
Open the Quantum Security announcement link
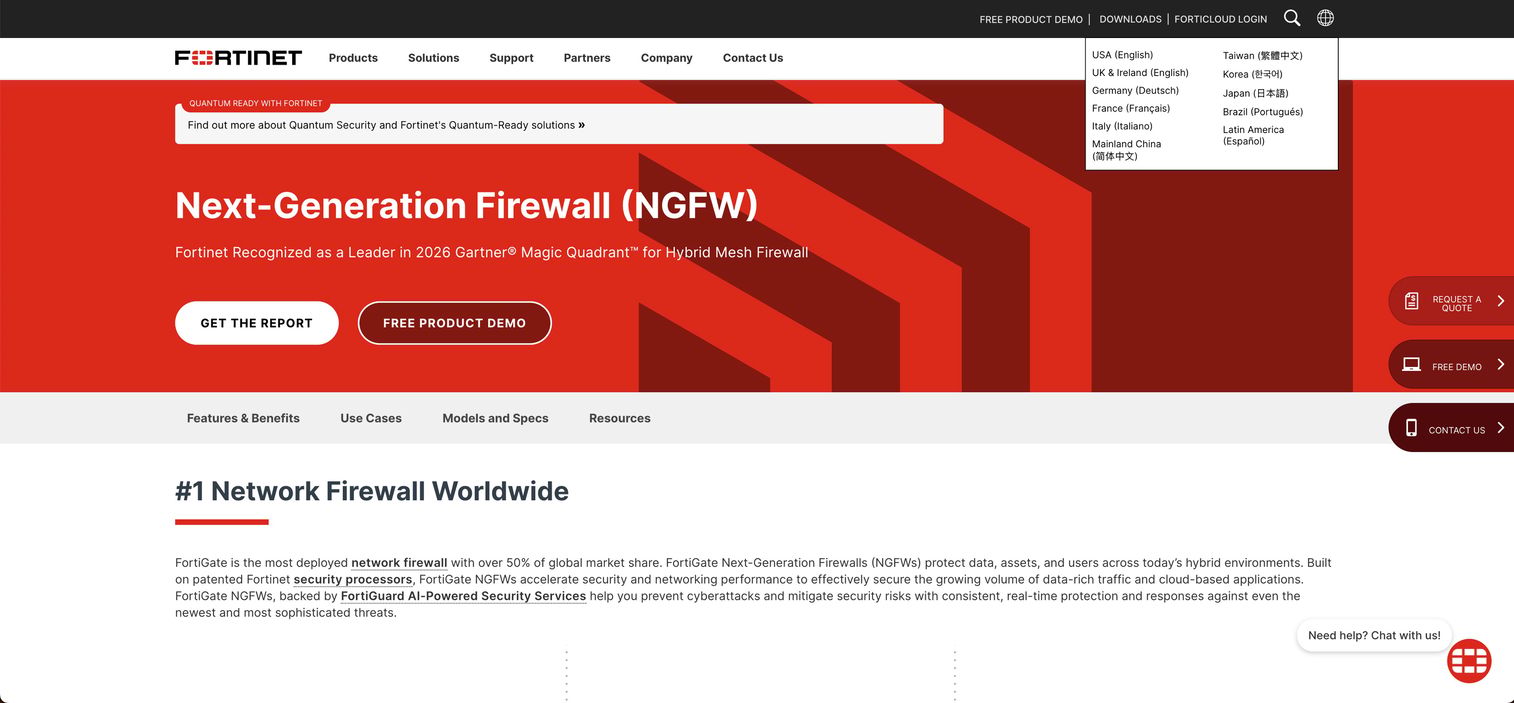386,125
